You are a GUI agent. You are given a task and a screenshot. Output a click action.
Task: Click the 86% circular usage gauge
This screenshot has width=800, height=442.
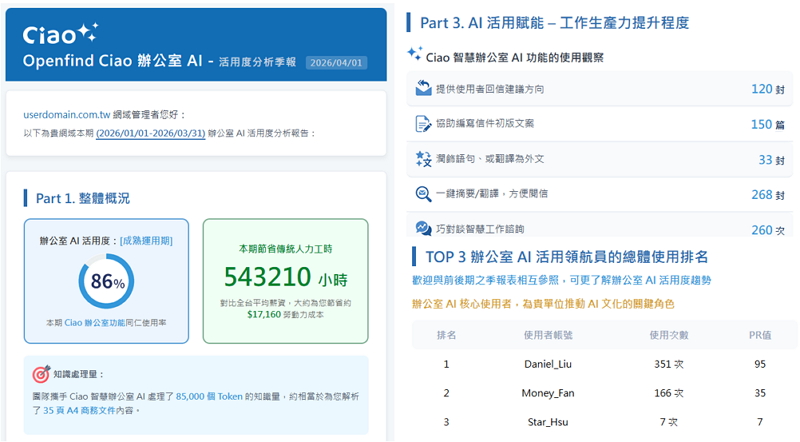click(x=106, y=281)
